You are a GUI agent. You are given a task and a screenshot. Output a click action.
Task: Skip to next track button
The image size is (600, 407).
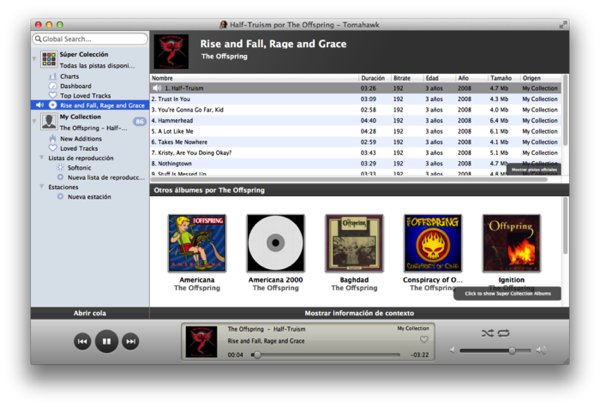pos(130,341)
